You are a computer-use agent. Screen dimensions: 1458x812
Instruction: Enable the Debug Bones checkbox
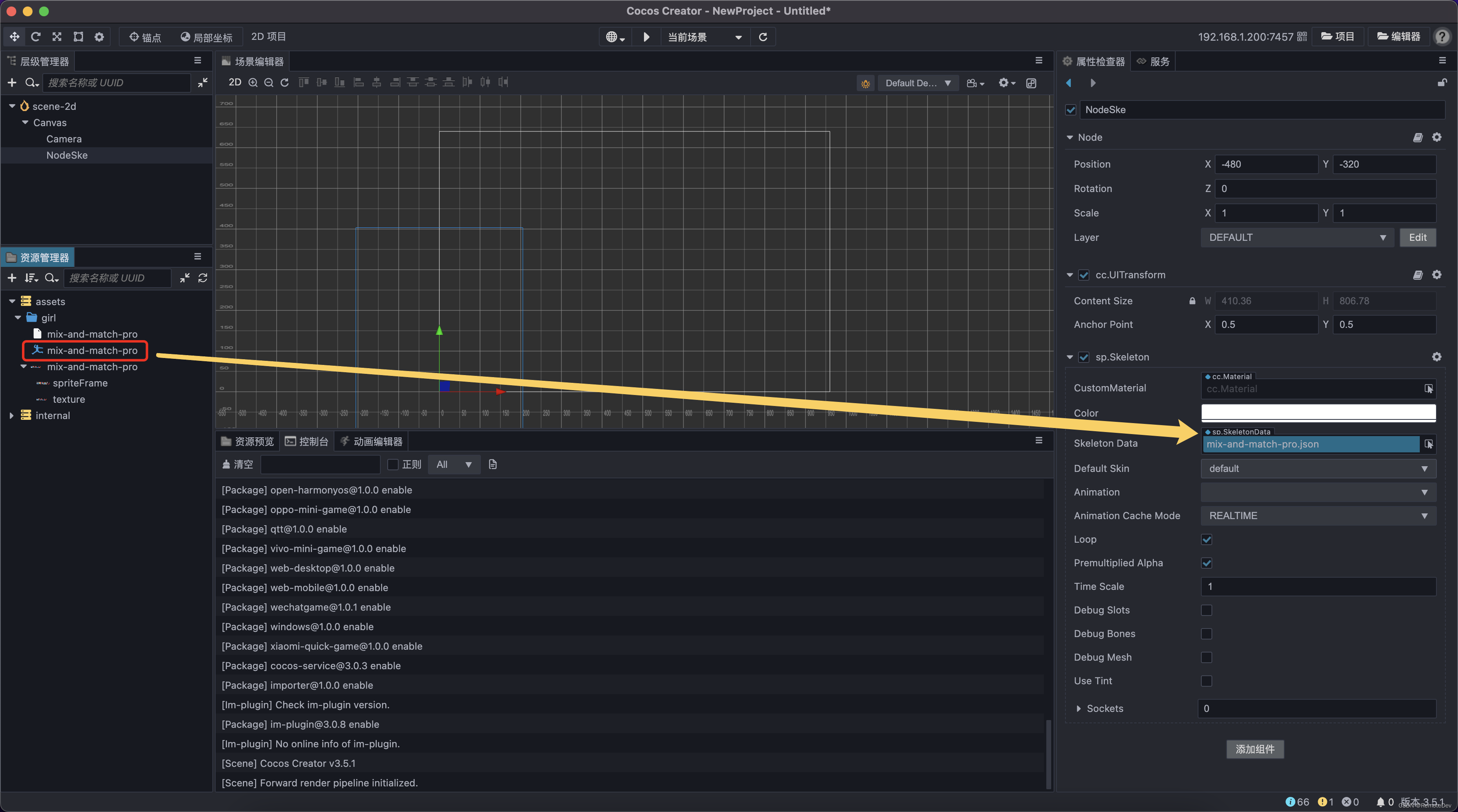[x=1206, y=634]
